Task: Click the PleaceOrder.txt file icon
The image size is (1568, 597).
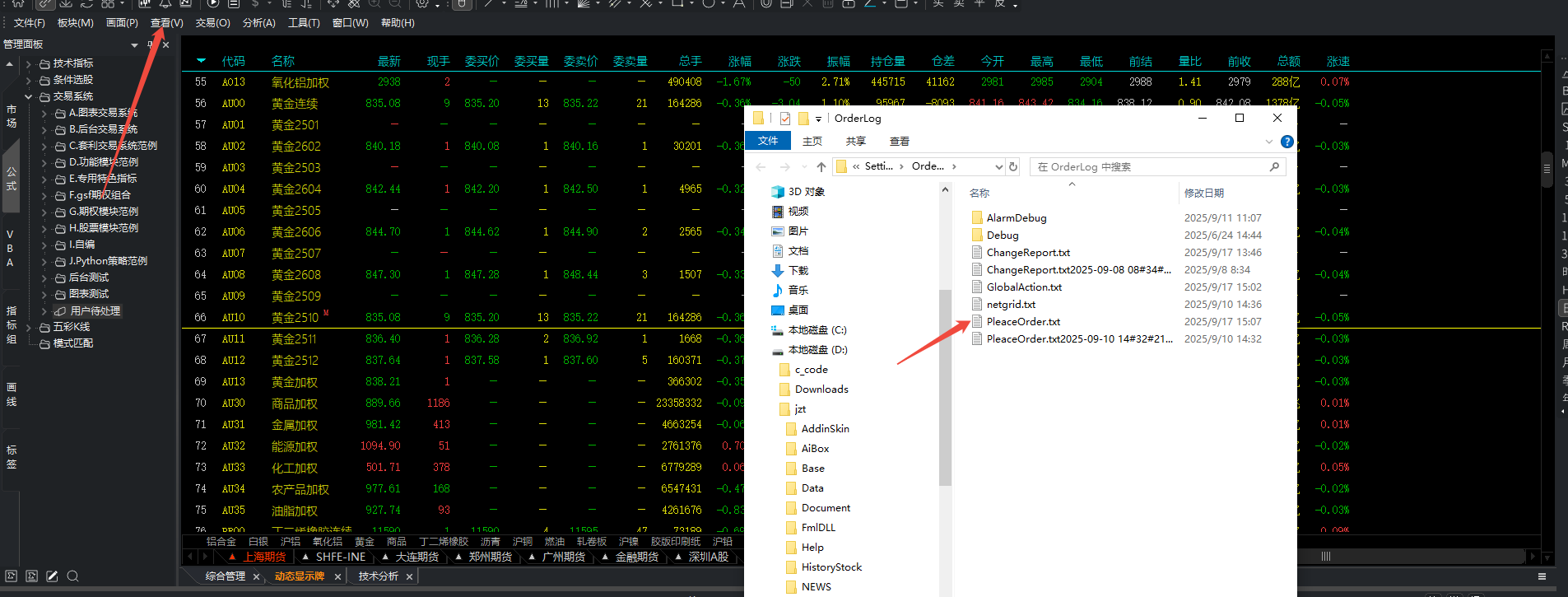Action: [977, 322]
